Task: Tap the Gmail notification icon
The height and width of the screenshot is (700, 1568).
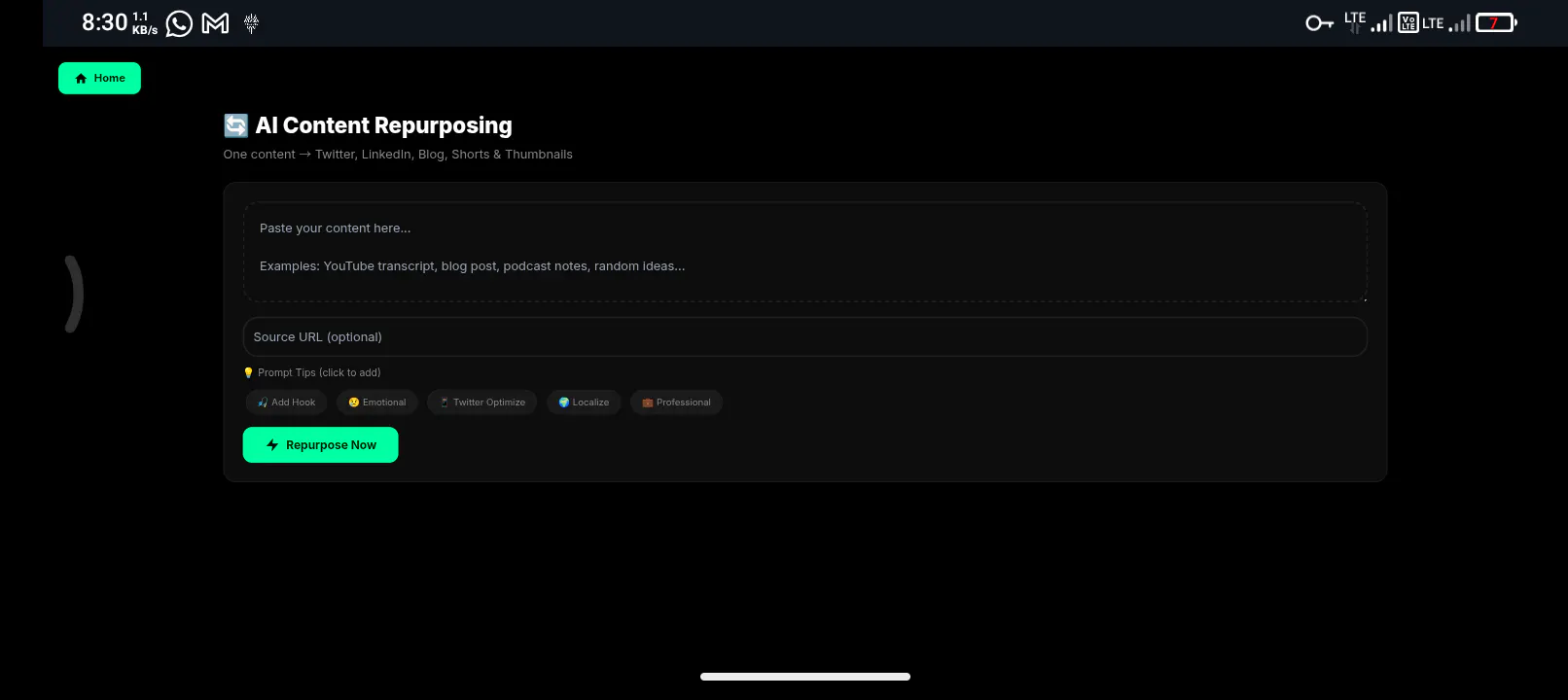Action: pyautogui.click(x=215, y=23)
